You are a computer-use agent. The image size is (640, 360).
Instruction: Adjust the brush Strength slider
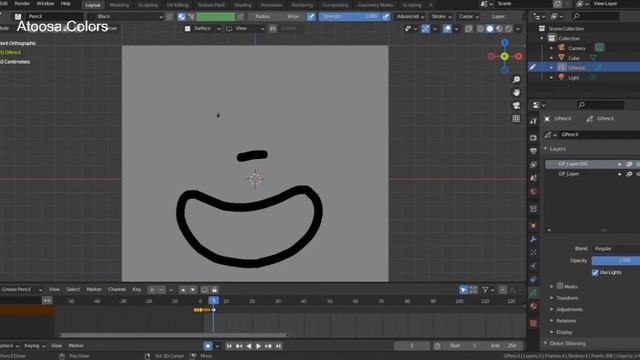pyautogui.click(x=349, y=16)
